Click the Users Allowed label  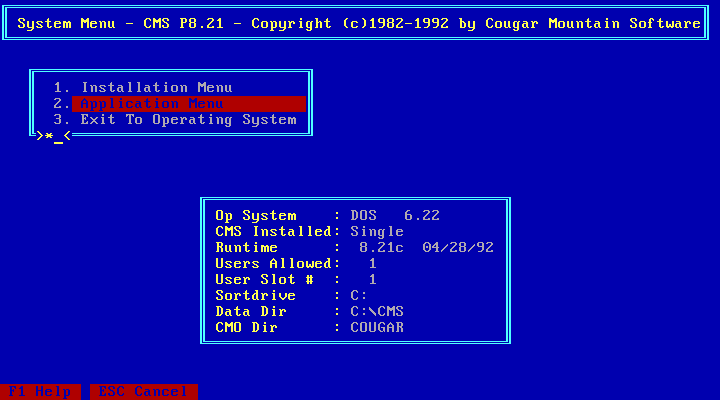tap(273, 264)
